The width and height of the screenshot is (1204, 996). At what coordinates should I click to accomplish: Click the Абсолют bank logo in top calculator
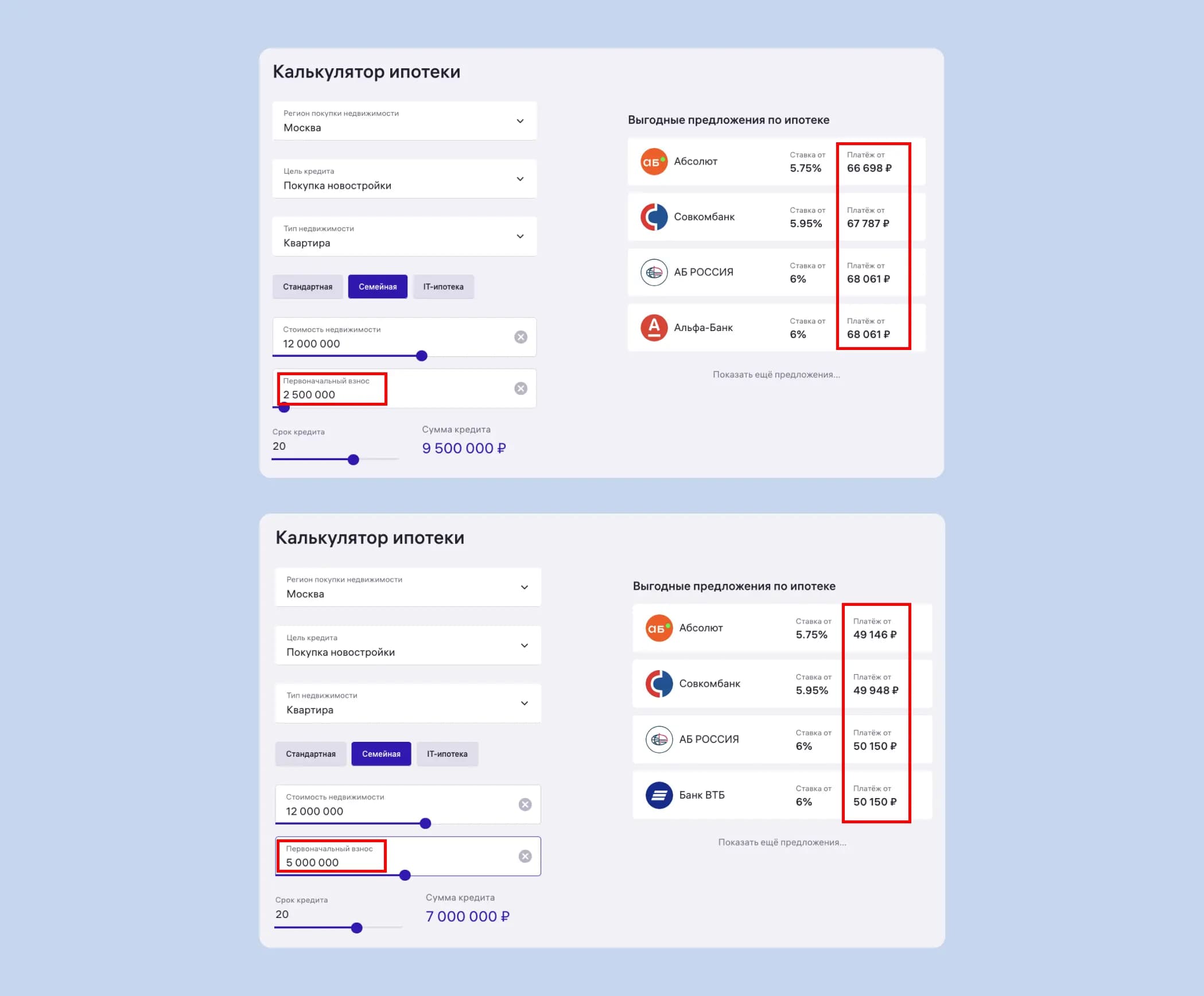pos(654,162)
